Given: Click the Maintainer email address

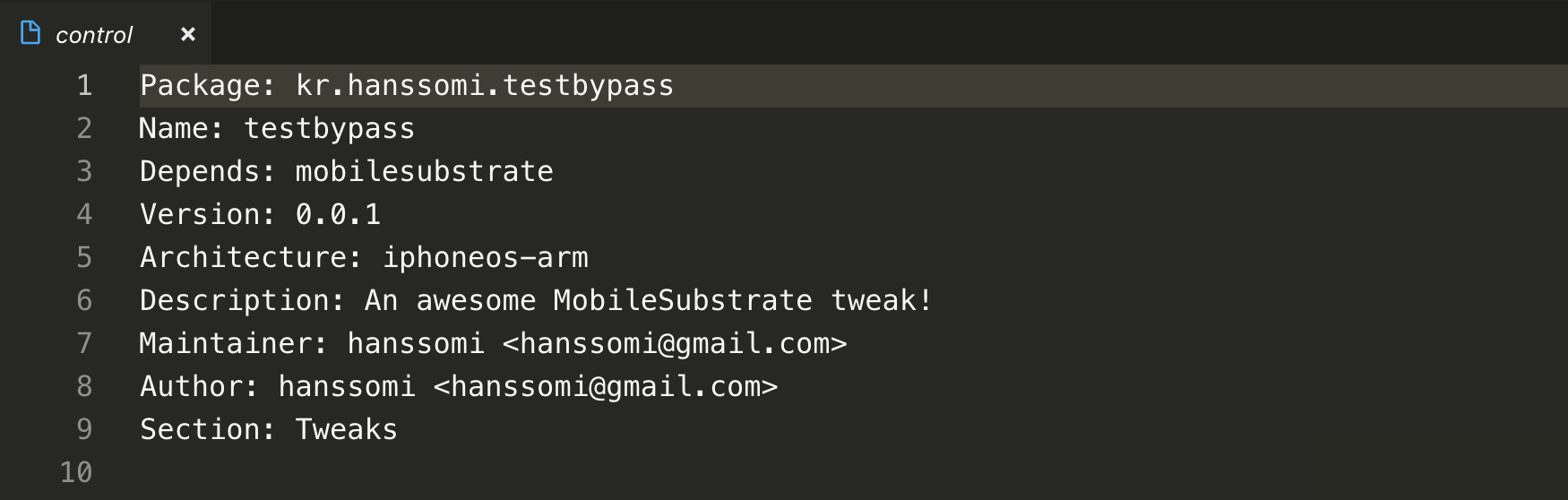Looking at the screenshot, I should [674, 344].
